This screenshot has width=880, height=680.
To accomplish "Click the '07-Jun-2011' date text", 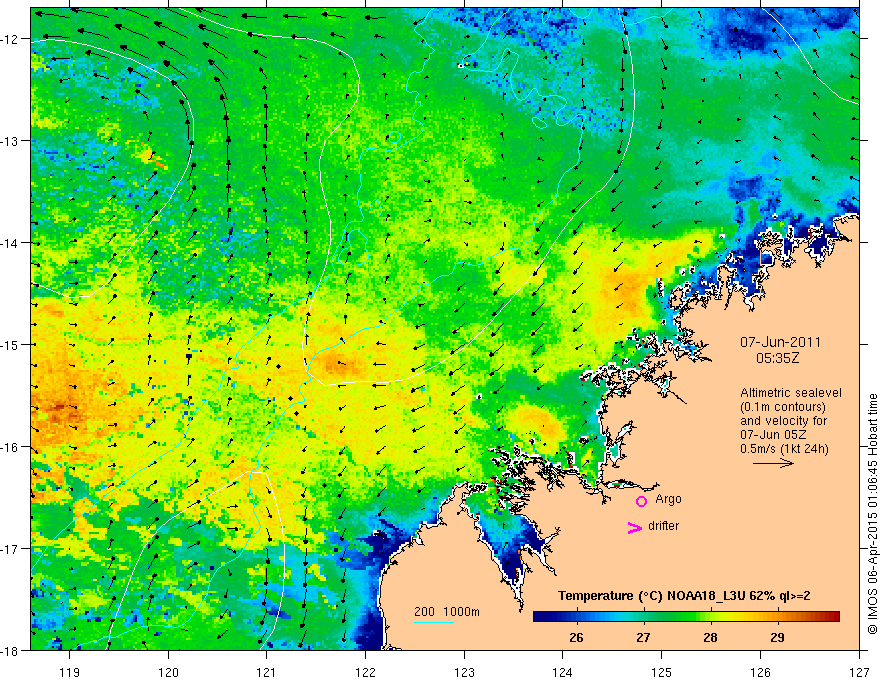I will (780, 342).
